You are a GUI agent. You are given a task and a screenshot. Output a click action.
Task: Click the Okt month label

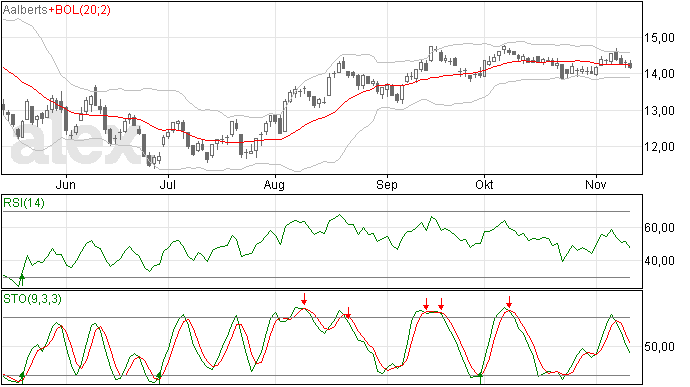point(484,184)
